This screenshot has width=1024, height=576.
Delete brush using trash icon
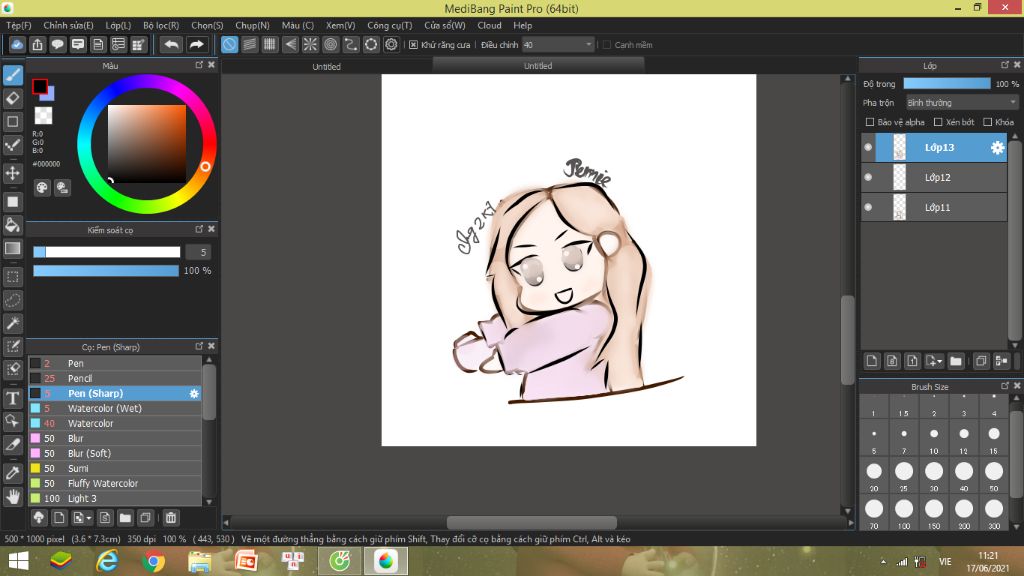pos(171,517)
